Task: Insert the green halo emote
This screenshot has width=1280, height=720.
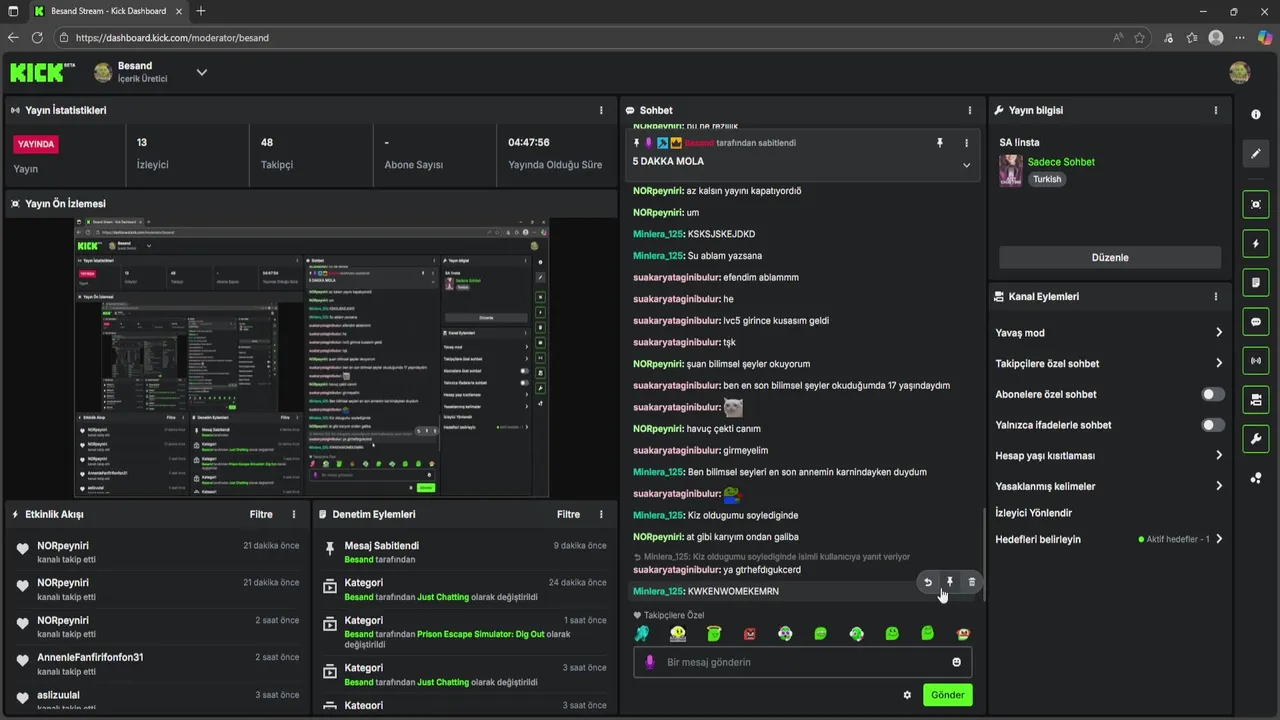Action: (714, 634)
